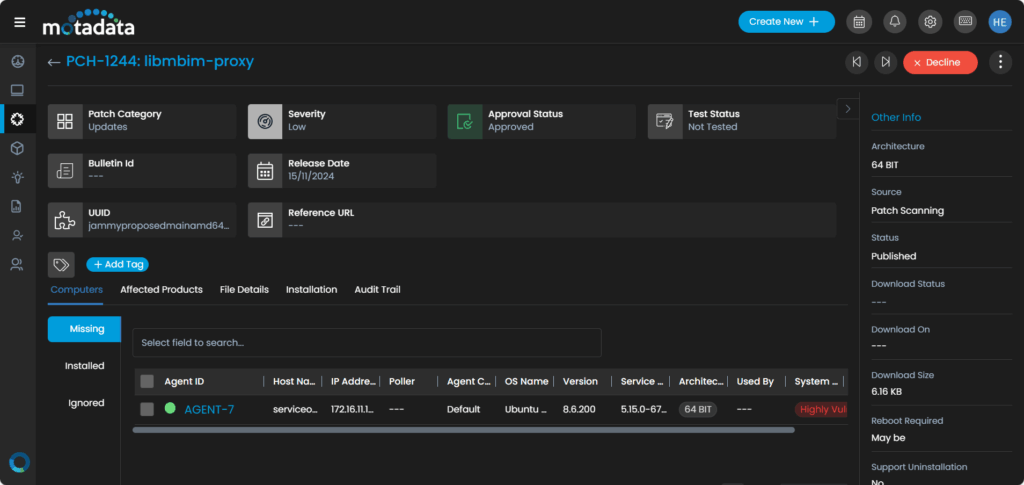The width and height of the screenshot is (1024, 485).
Task: Open the notifications bell
Action: pos(895,22)
